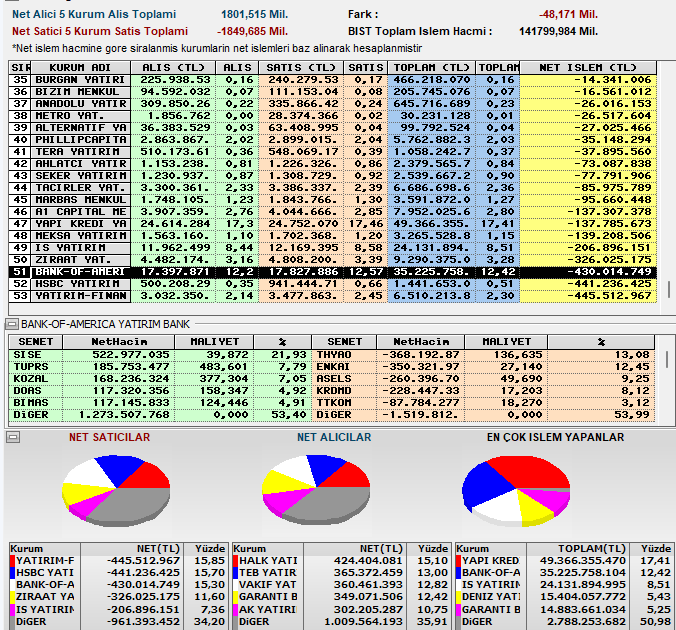The width and height of the screenshot is (676, 630).
Task: Click the NET ALICILAR pie chart
Action: [x=316, y=489]
